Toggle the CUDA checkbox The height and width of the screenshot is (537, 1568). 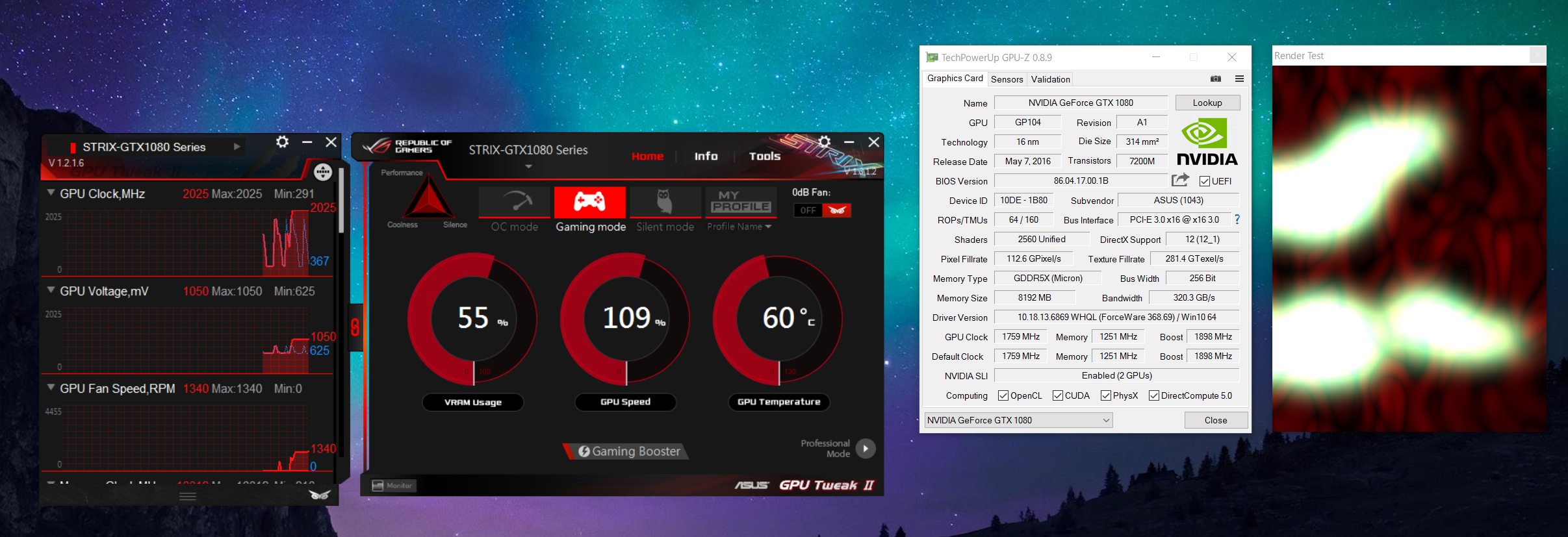(x=1058, y=395)
